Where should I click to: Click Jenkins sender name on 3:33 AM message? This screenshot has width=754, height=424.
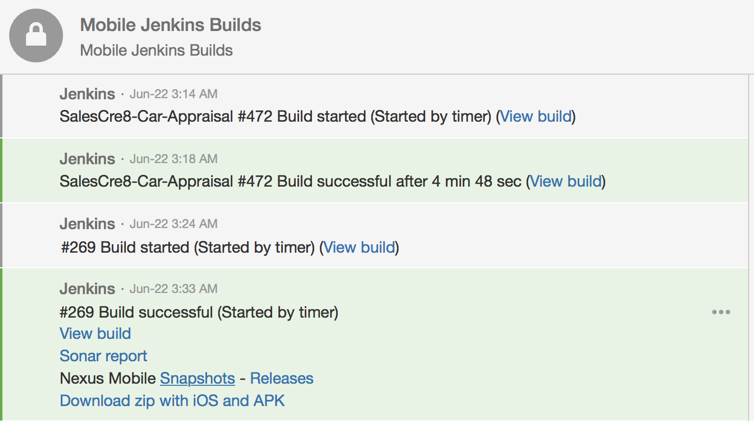[87, 288]
